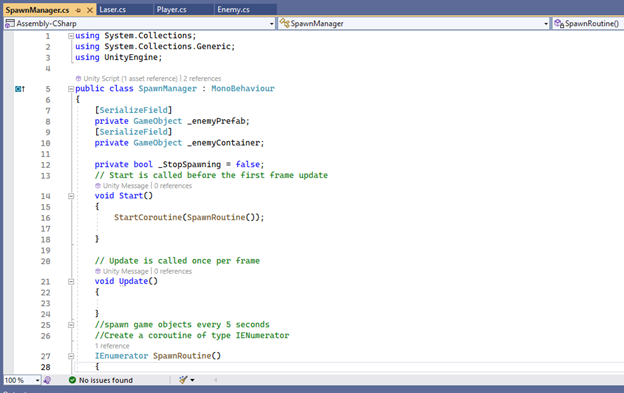624x393 pixels.
Task: Pin the SpawnManager.cs tab
Action: [78, 10]
